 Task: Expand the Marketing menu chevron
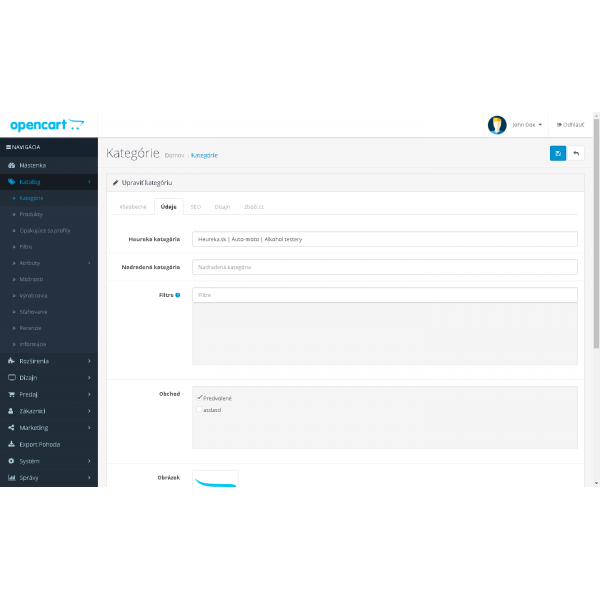click(x=89, y=427)
